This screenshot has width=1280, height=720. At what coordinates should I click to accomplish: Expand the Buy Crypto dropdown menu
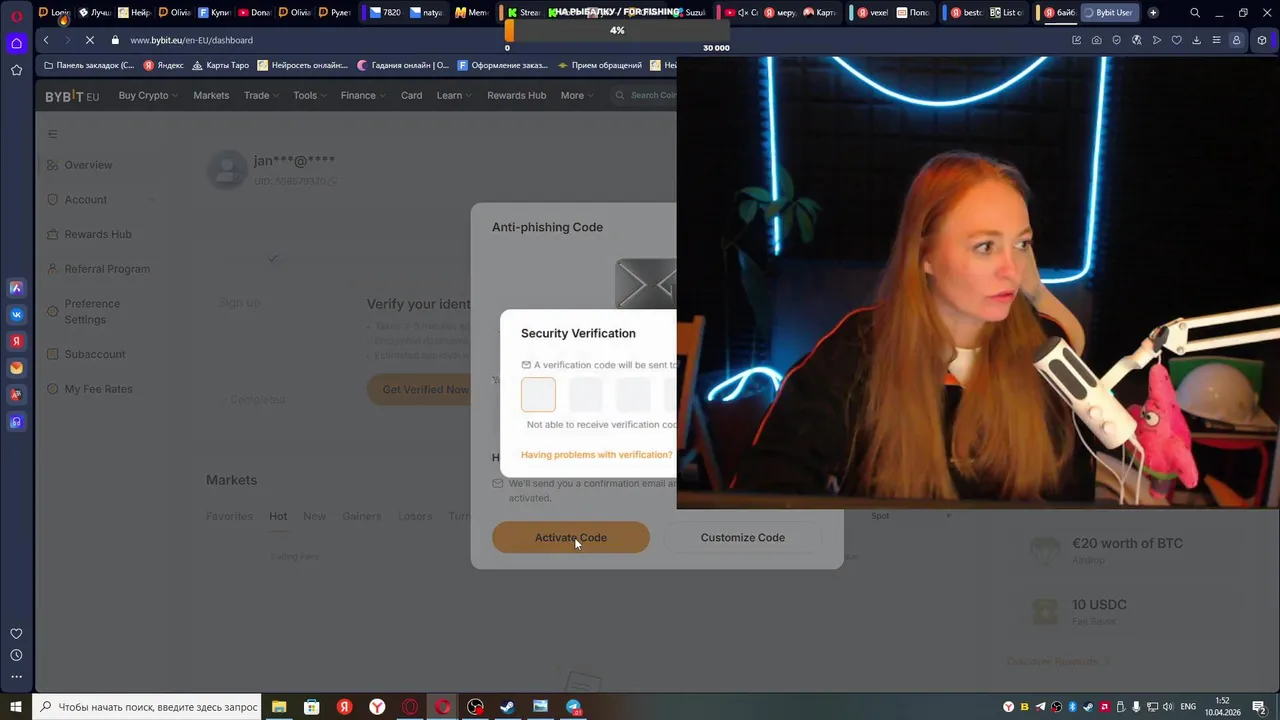(148, 96)
